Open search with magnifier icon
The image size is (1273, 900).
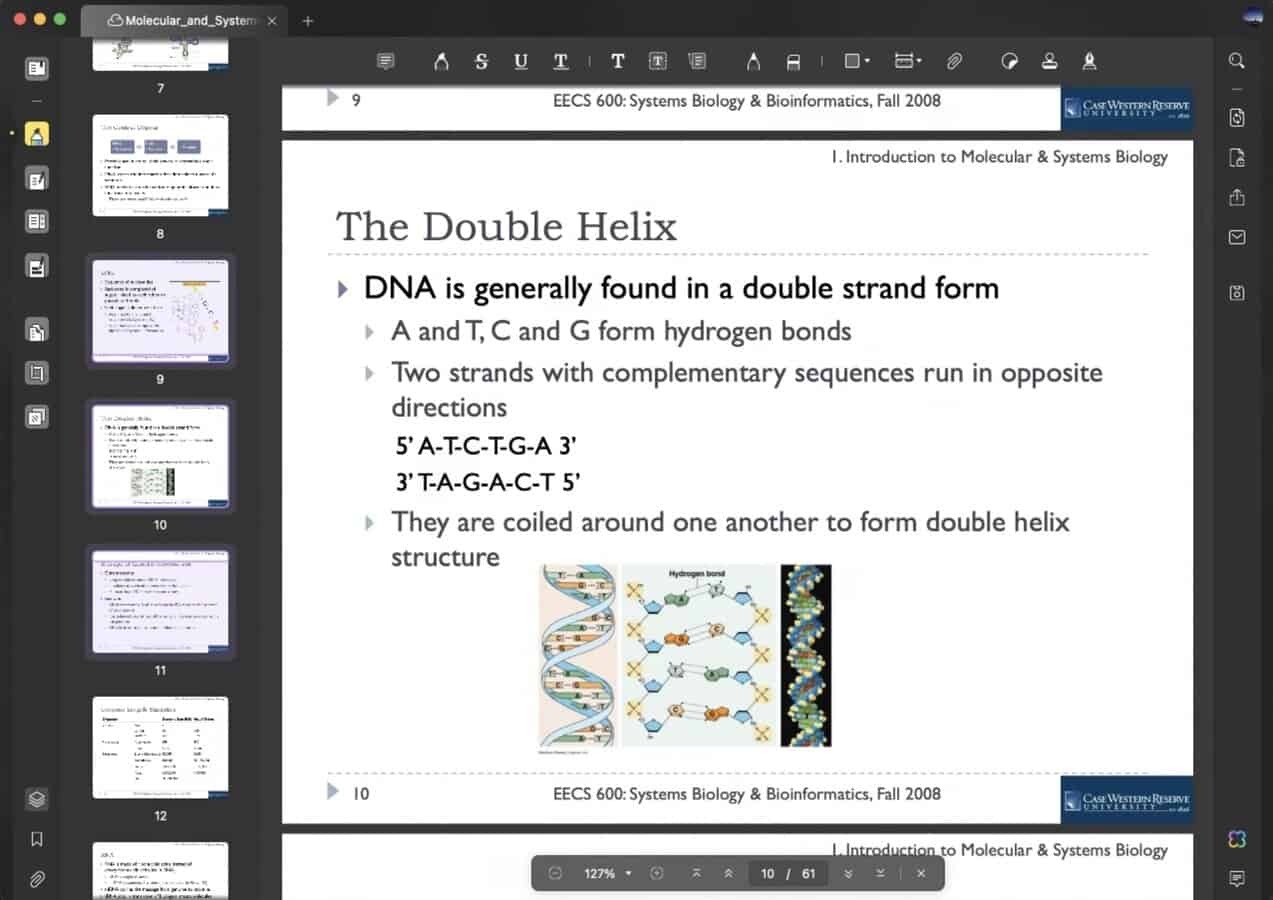[x=1237, y=62]
